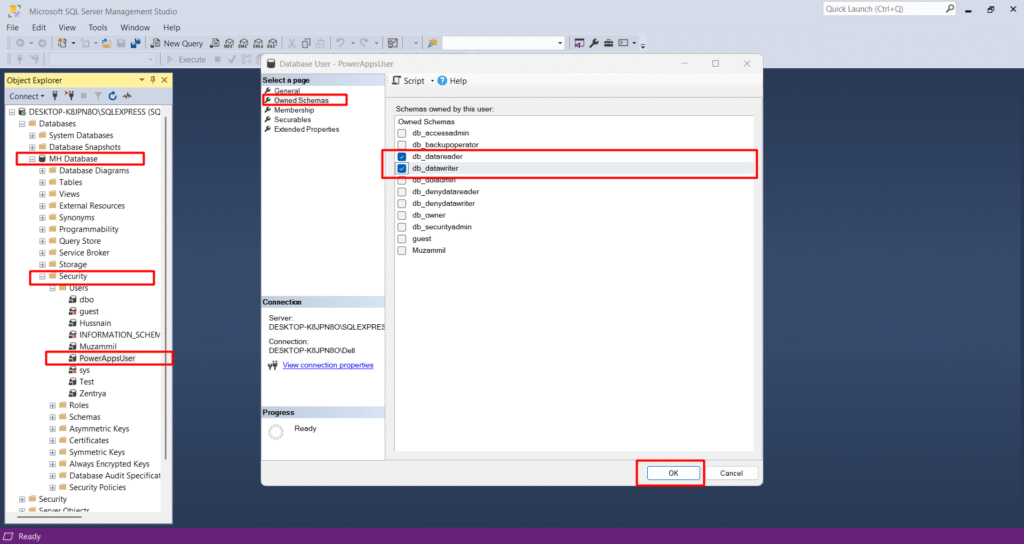Viewport: 1024px width, 544px height.
Task: Click the New Query toolbar icon
Action: click(x=176, y=43)
